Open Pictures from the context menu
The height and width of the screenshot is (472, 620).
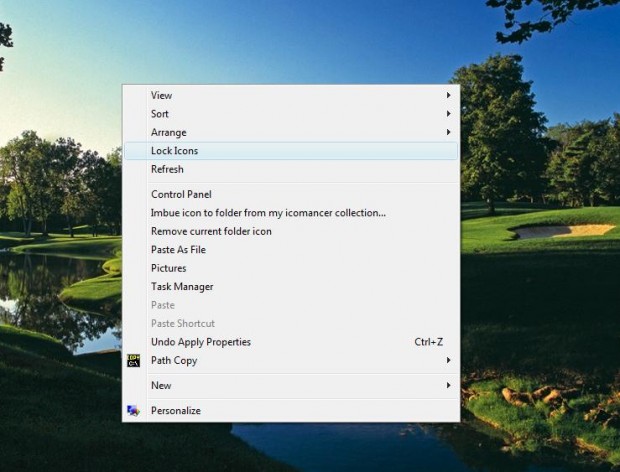point(168,268)
